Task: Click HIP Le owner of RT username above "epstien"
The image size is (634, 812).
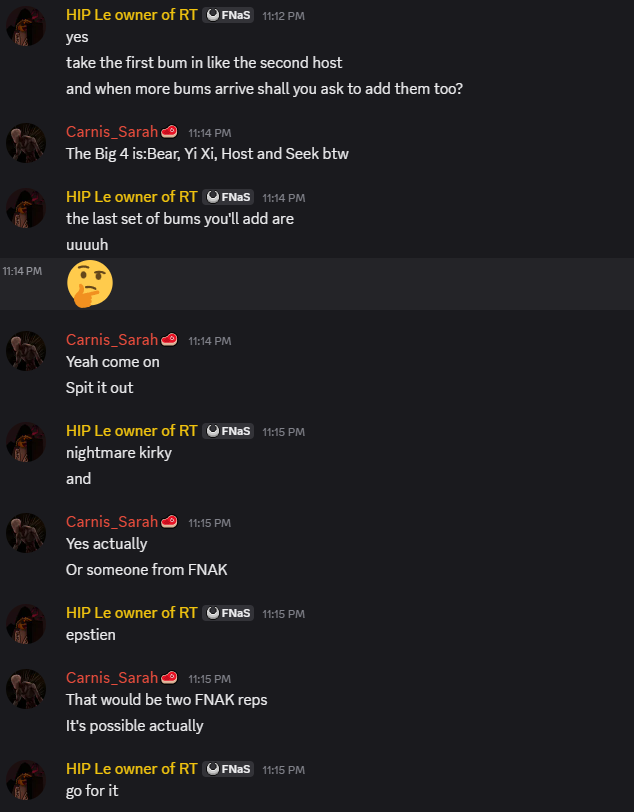Action: click(x=132, y=613)
